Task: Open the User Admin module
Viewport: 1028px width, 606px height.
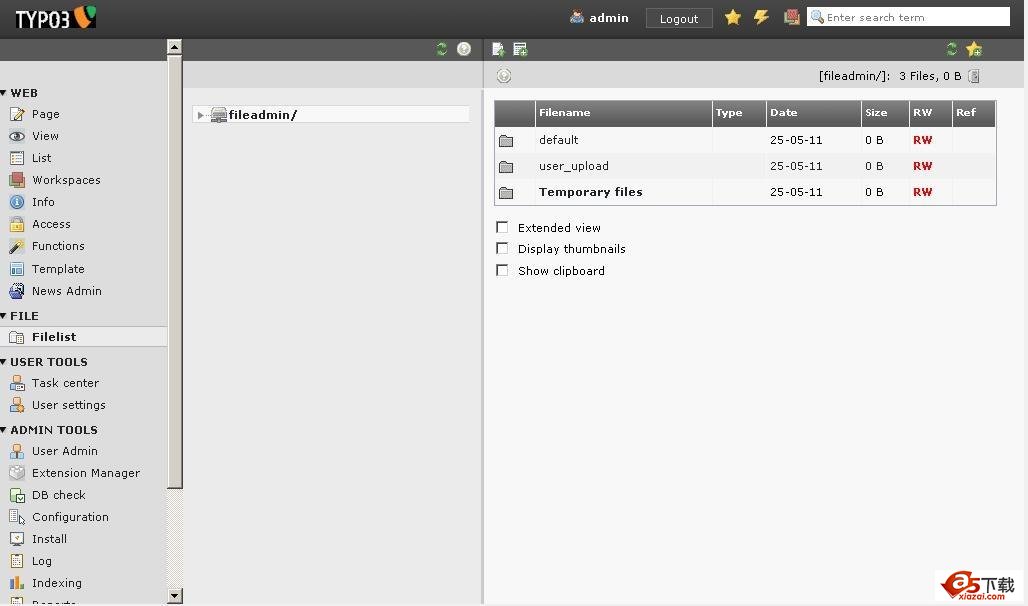Action: 65,451
